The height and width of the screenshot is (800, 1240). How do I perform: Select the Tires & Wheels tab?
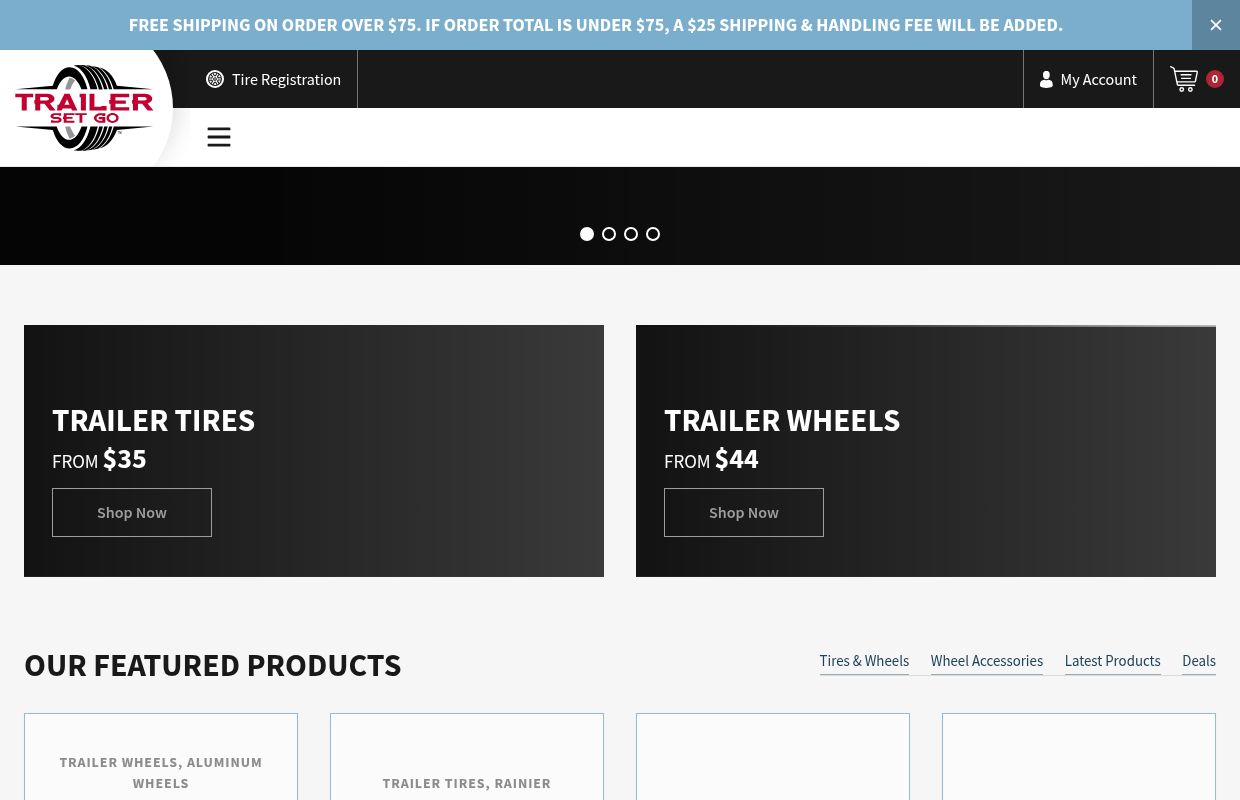click(864, 661)
